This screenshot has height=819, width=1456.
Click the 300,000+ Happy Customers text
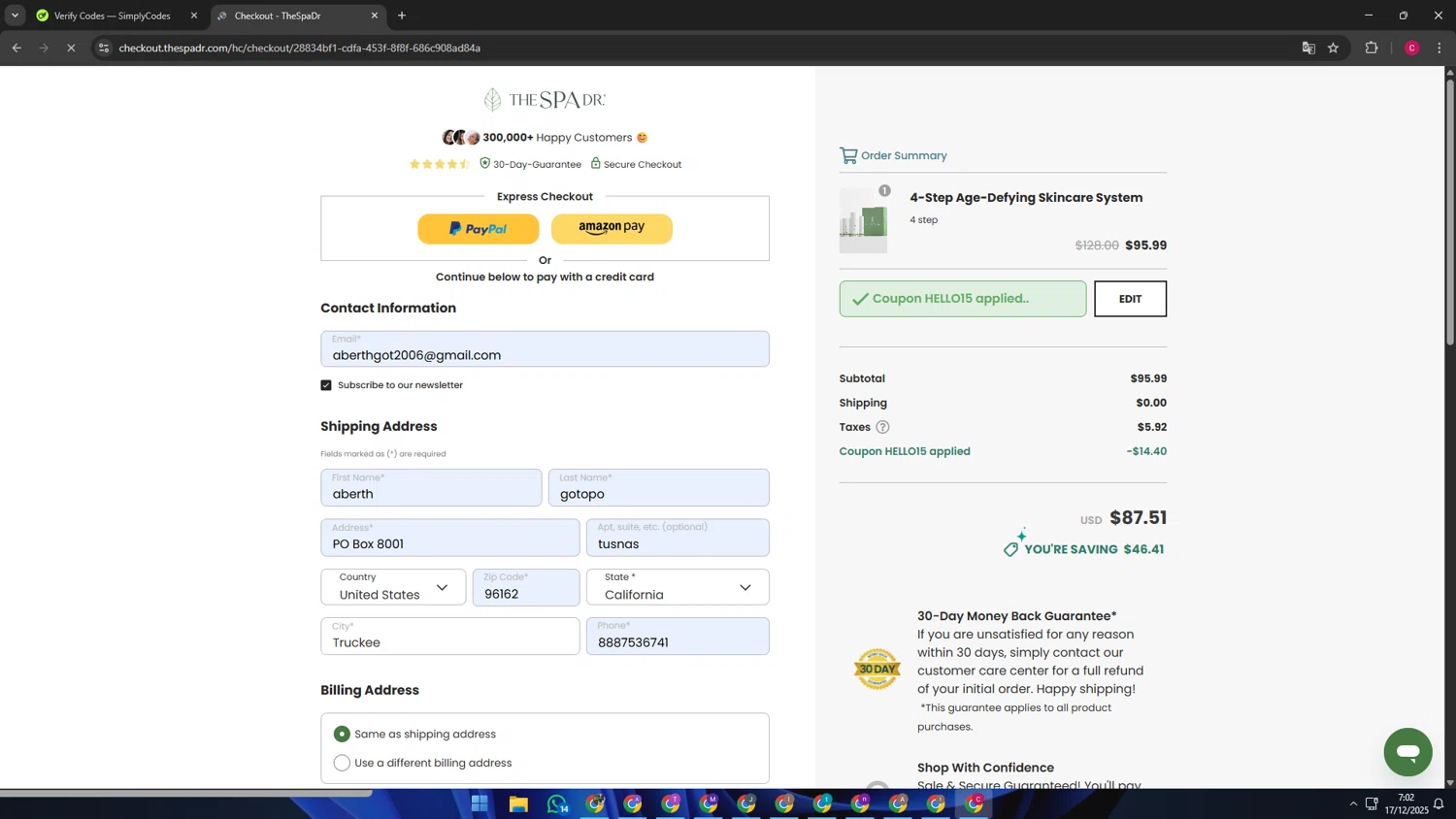(557, 138)
